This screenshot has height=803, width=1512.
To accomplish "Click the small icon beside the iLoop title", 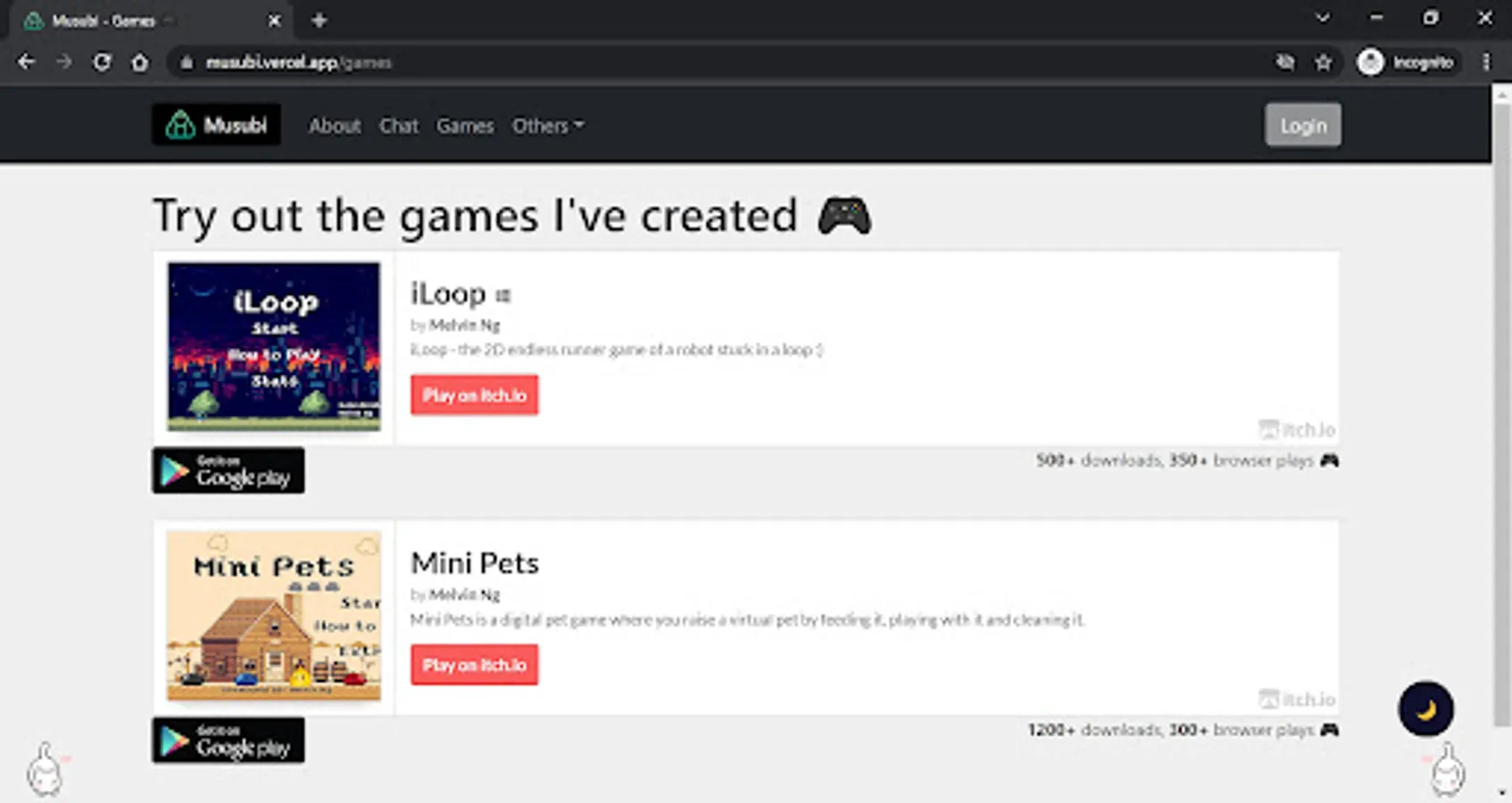I will pos(503,295).
